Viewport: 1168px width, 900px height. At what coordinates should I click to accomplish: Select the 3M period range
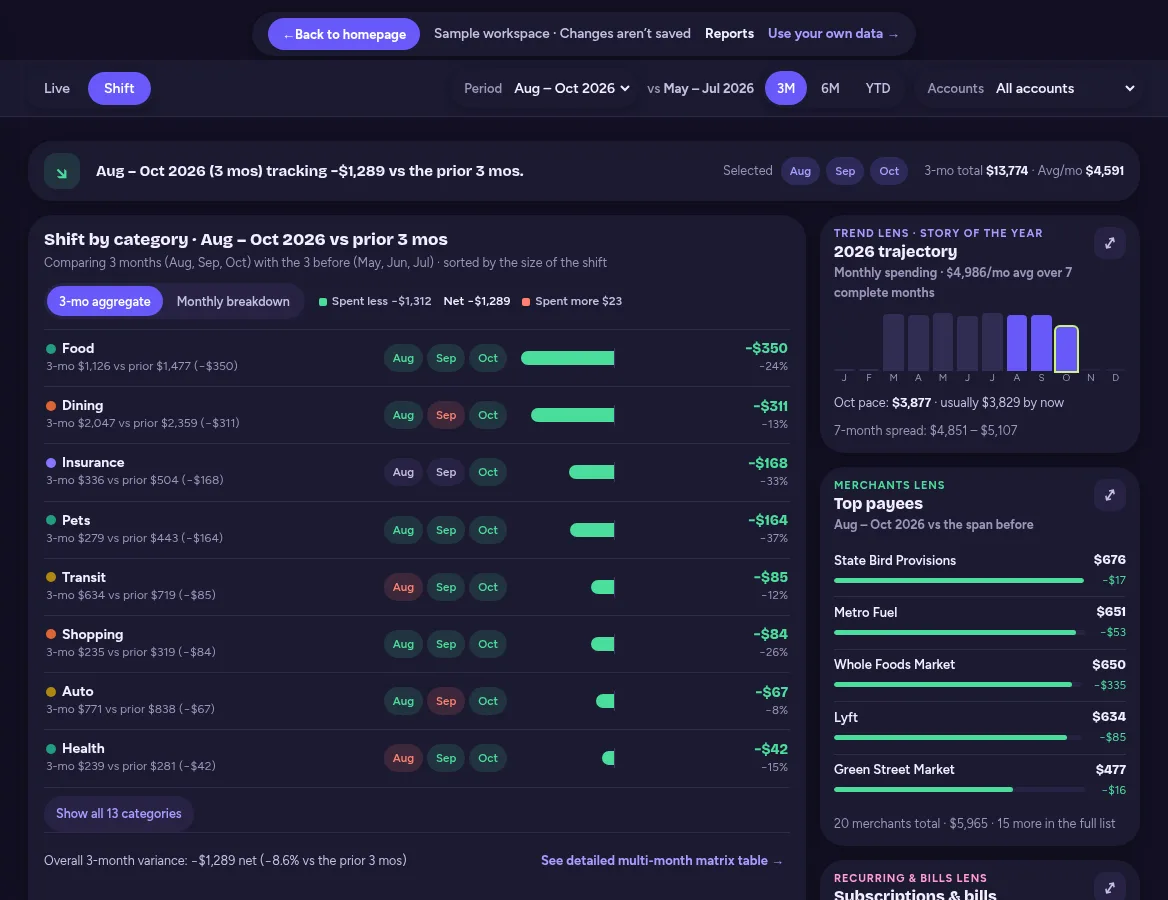(786, 89)
